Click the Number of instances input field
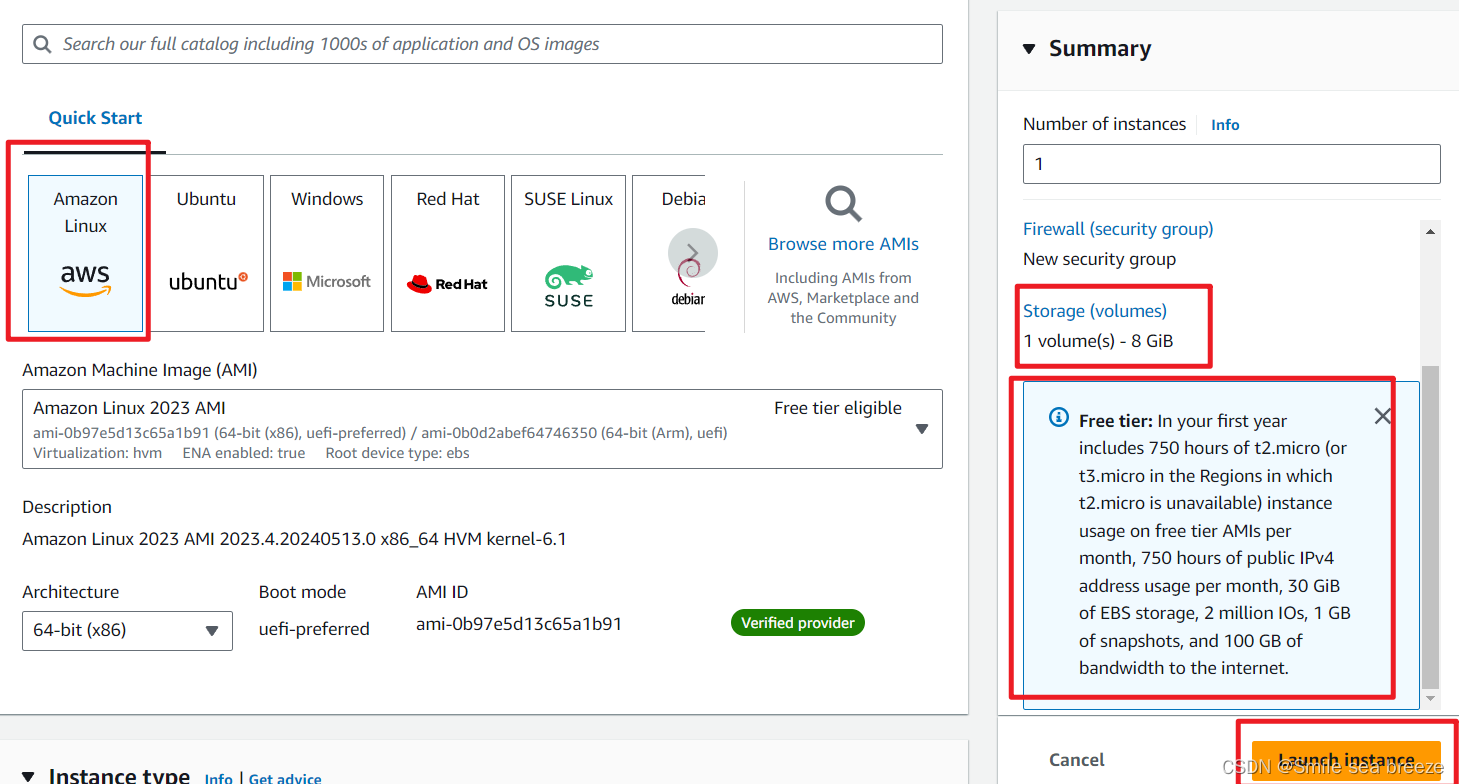Image resolution: width=1459 pixels, height=784 pixels. point(1230,163)
